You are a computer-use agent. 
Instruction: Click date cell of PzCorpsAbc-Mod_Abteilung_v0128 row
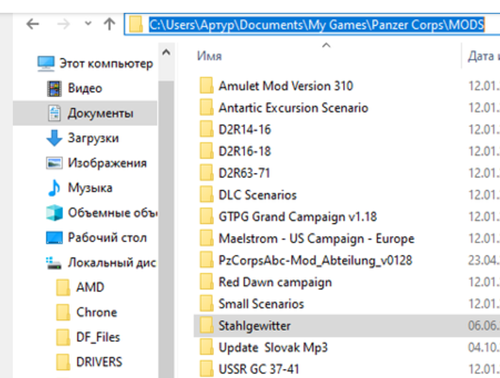(x=484, y=260)
